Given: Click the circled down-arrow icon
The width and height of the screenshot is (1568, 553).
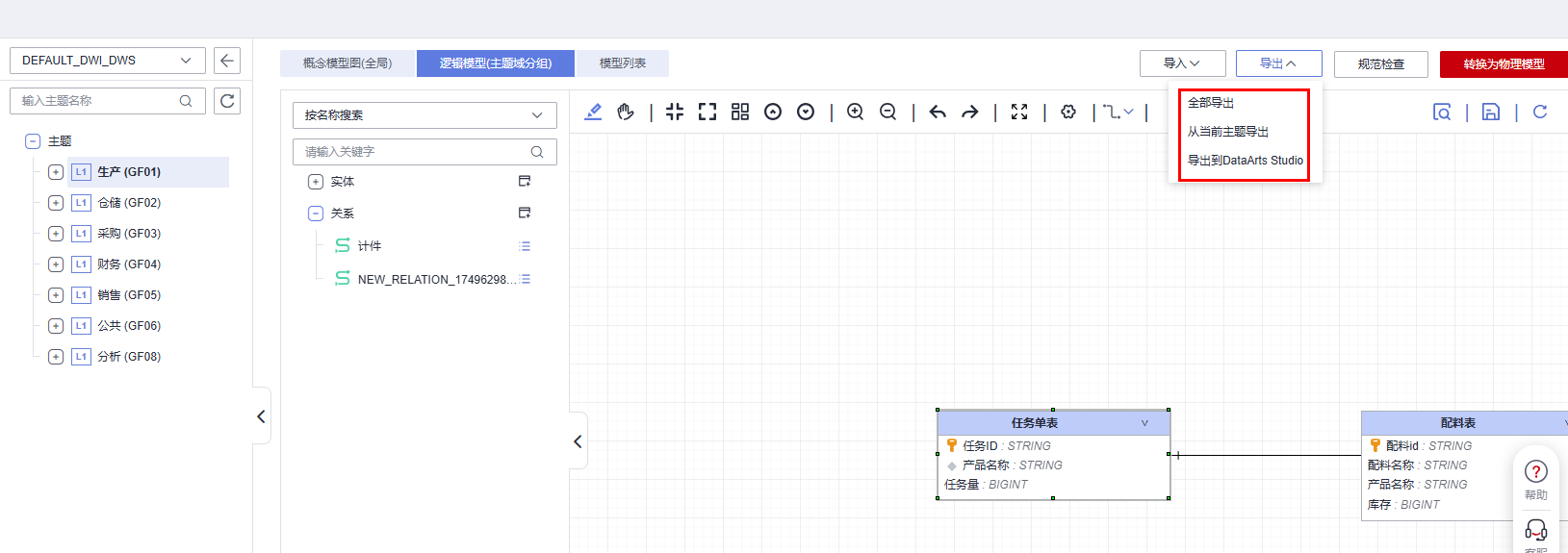Looking at the screenshot, I should [806, 112].
